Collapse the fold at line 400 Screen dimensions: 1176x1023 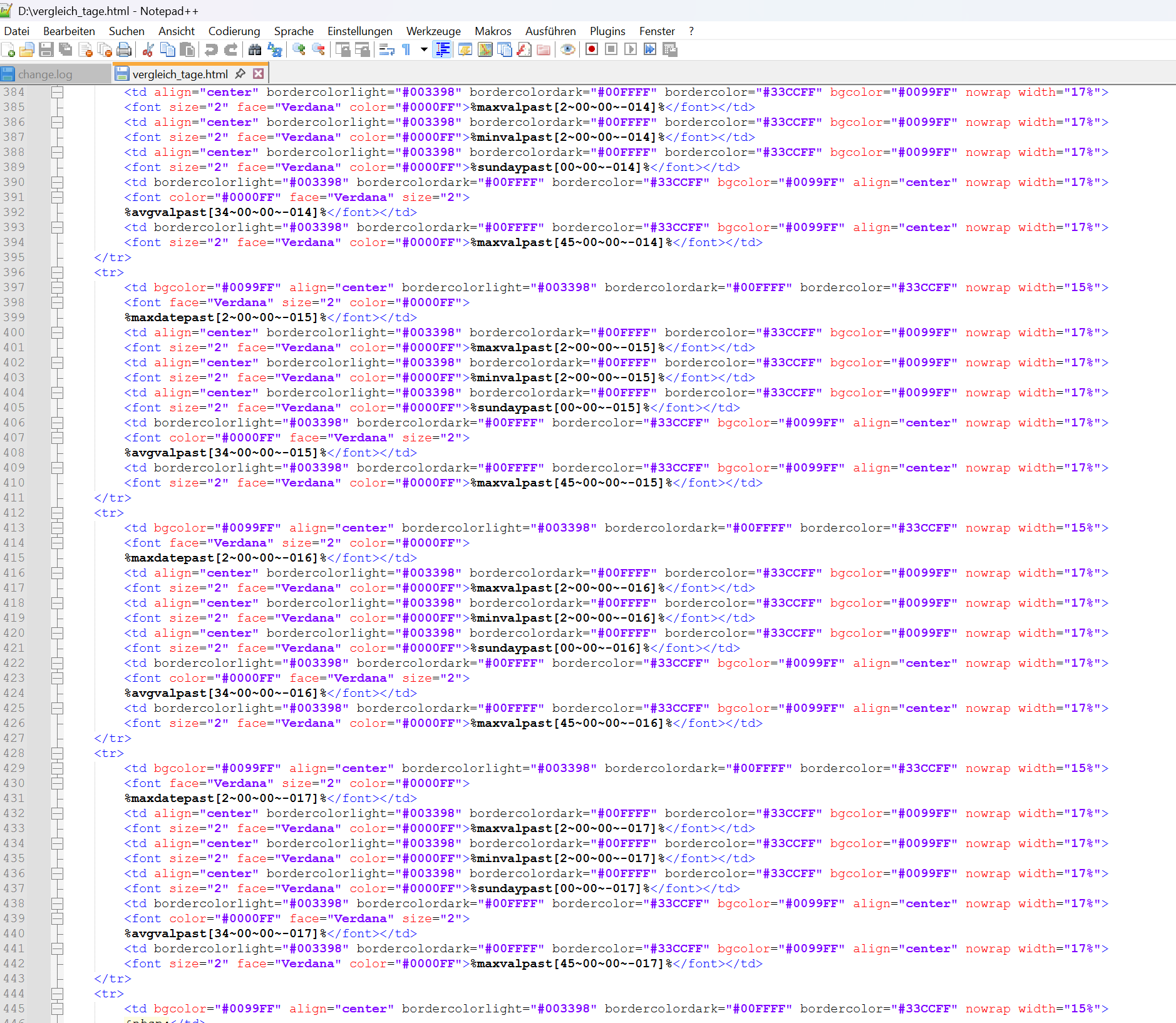click(57, 332)
